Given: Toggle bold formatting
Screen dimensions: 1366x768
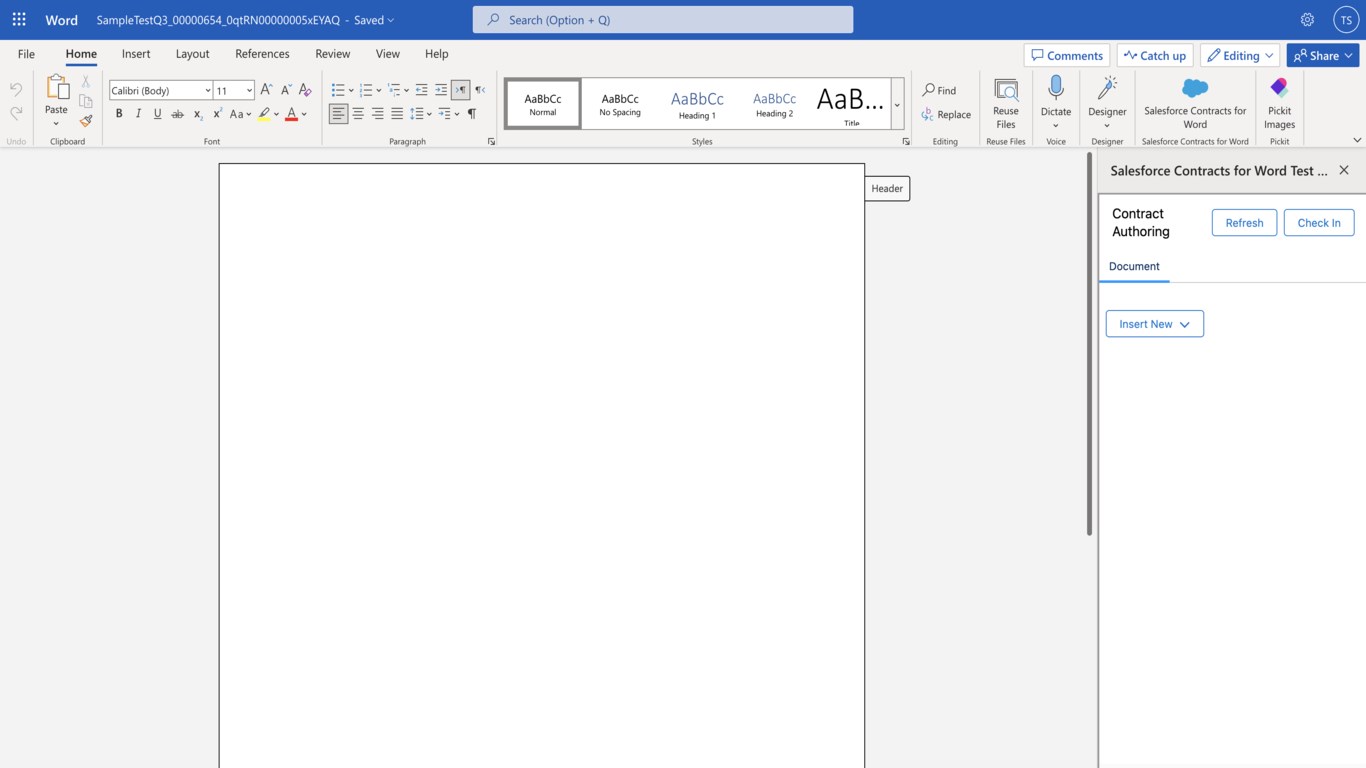Looking at the screenshot, I should coord(119,114).
